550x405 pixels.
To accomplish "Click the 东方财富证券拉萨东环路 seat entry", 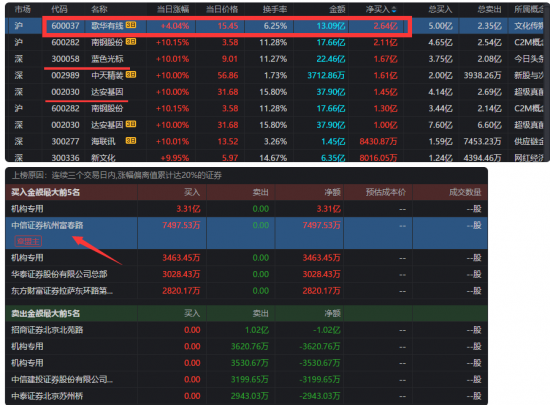I will pyautogui.click(x=62, y=291).
